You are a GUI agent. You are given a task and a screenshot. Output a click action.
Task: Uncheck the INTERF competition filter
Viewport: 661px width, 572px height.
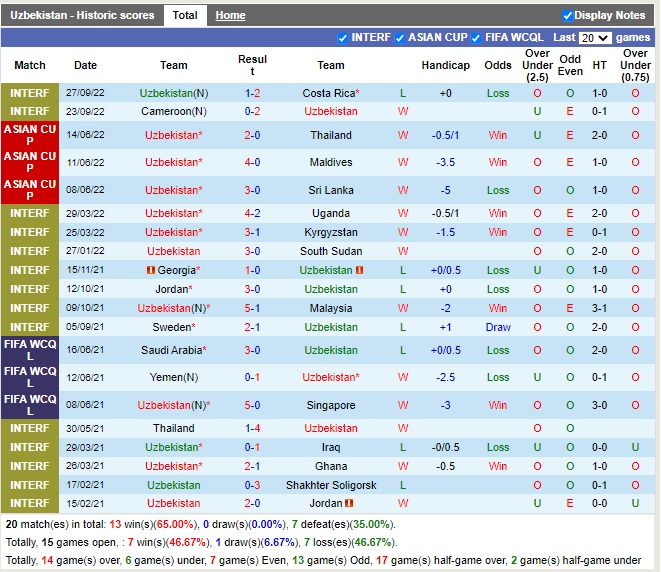coord(343,38)
